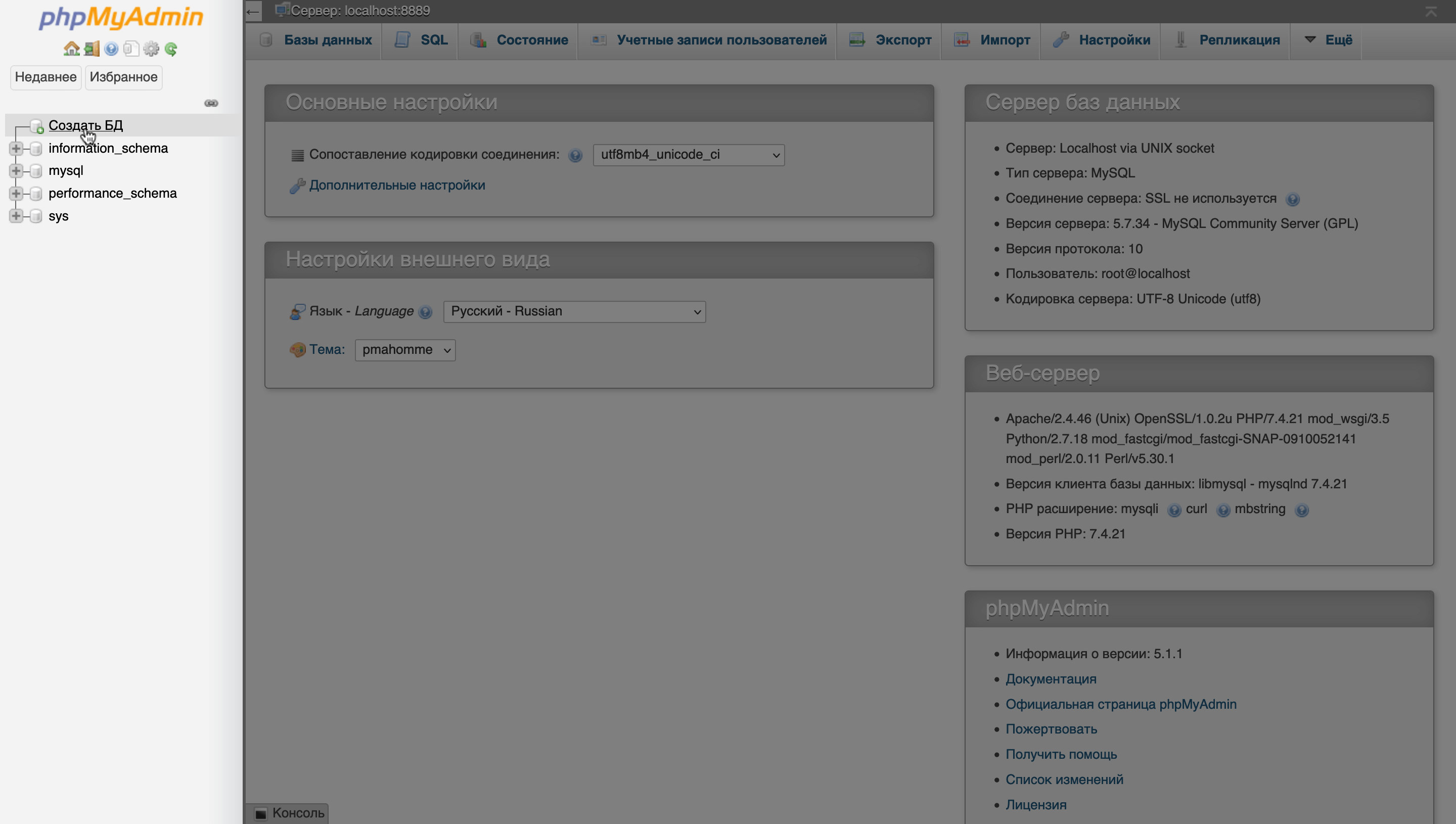Screen dimensions: 1456x824
Task: Click the help icon after mbstring extension
Action: pos(1301,511)
